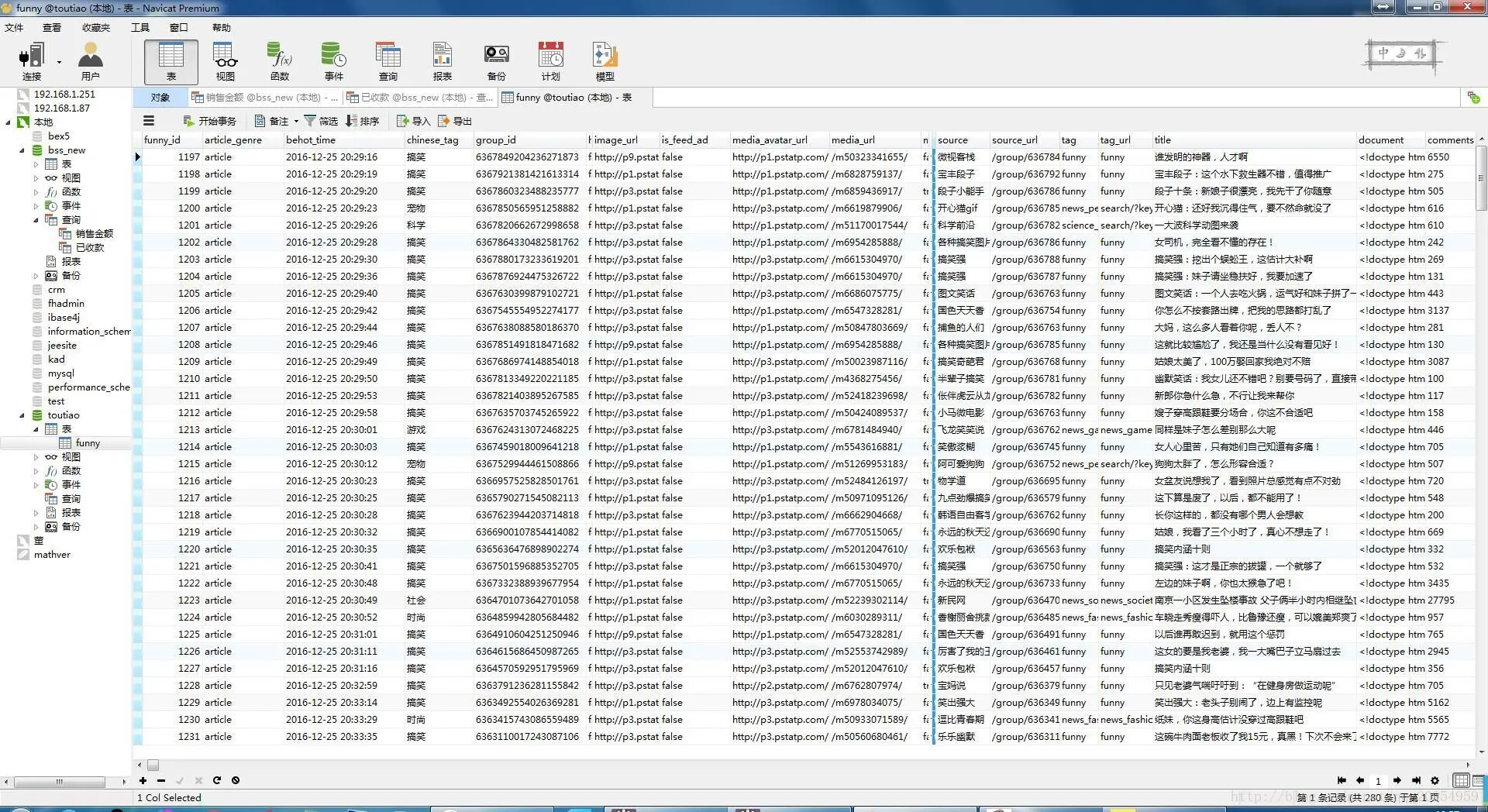The width and height of the screenshot is (1488, 812).
Task: Select the 192.168.1.251 connection
Action: (64, 95)
